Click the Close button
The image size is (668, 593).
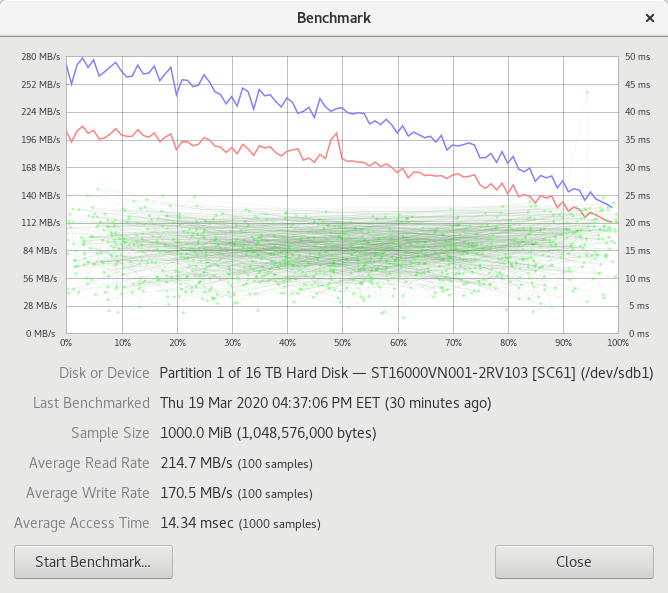(574, 561)
